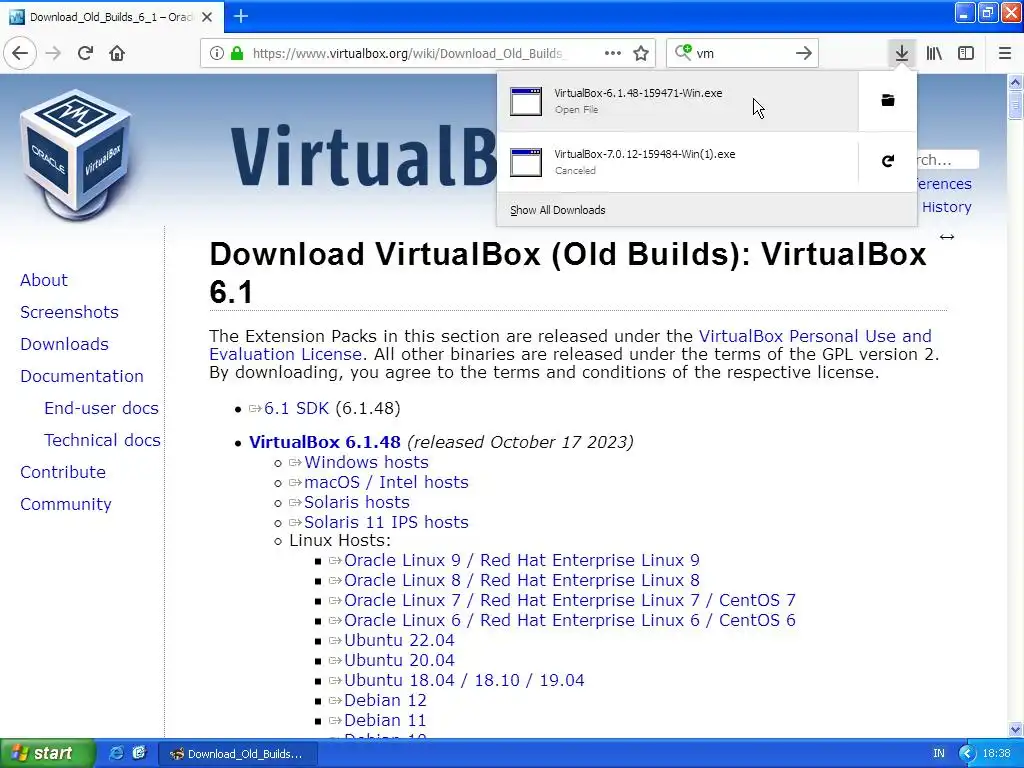Viewport: 1024px width, 768px height.
Task: Open the Library toolbar button
Action: click(934, 53)
